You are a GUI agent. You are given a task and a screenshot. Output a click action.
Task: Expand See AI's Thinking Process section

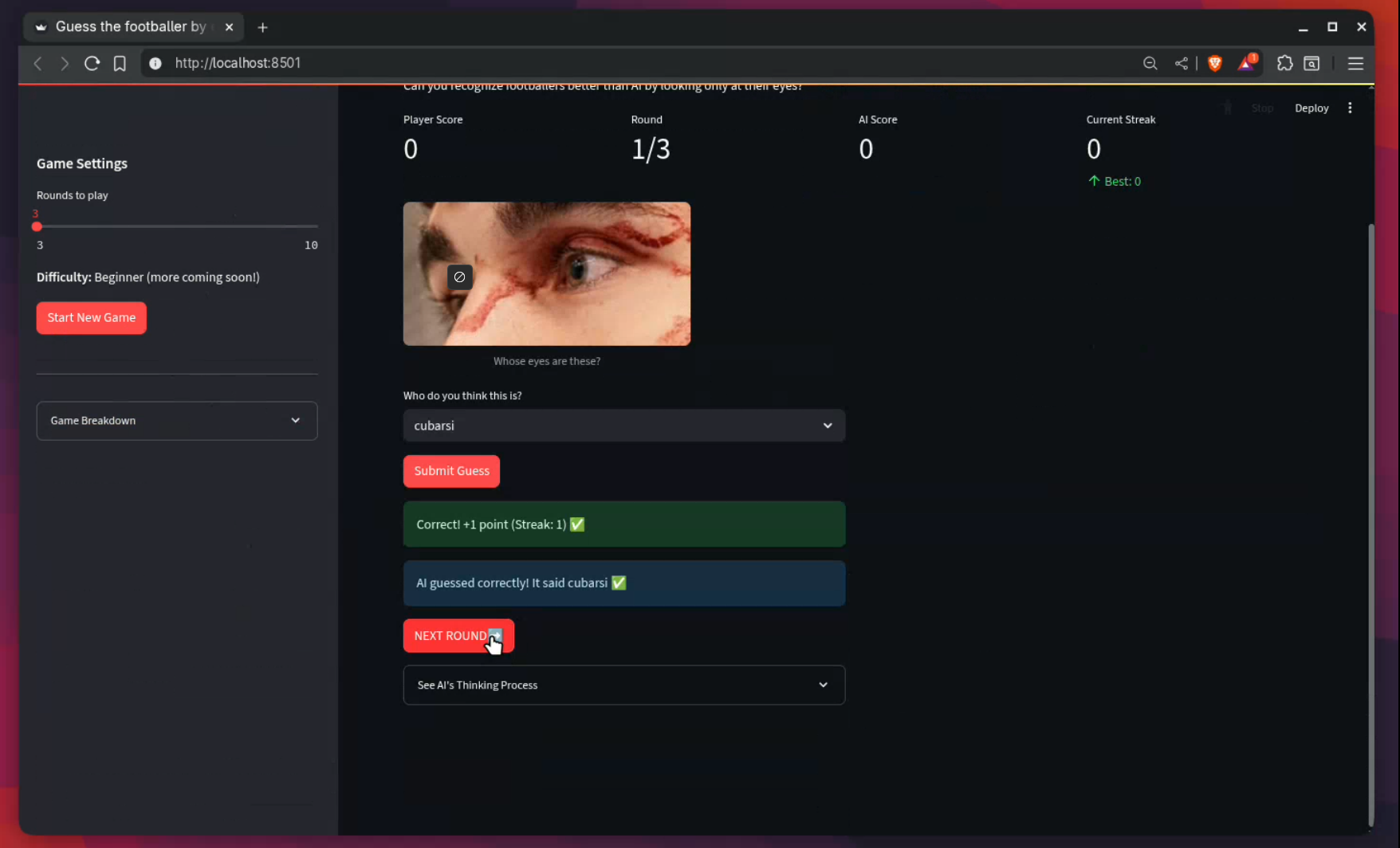pyautogui.click(x=623, y=685)
